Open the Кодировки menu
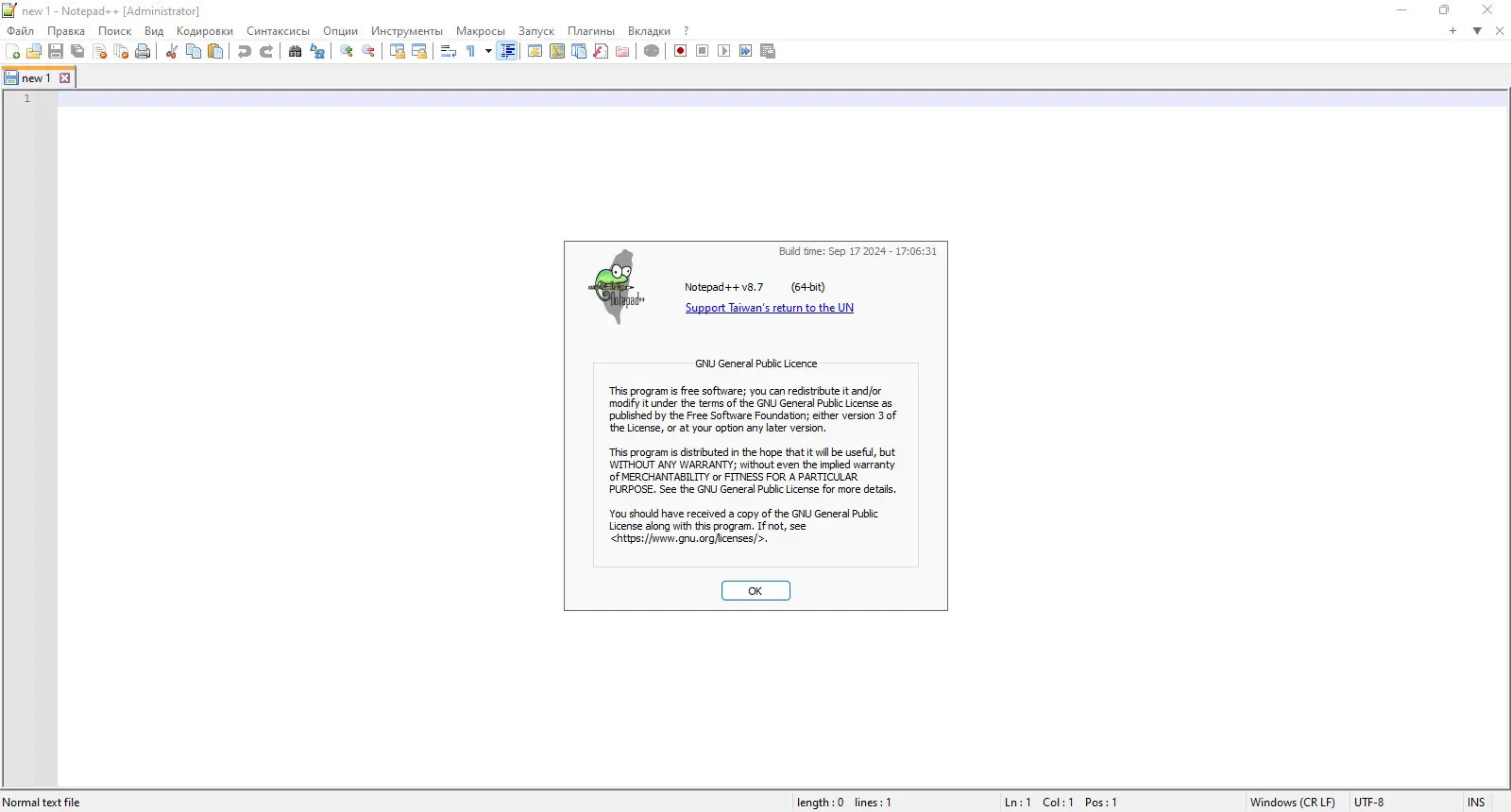 click(x=205, y=31)
